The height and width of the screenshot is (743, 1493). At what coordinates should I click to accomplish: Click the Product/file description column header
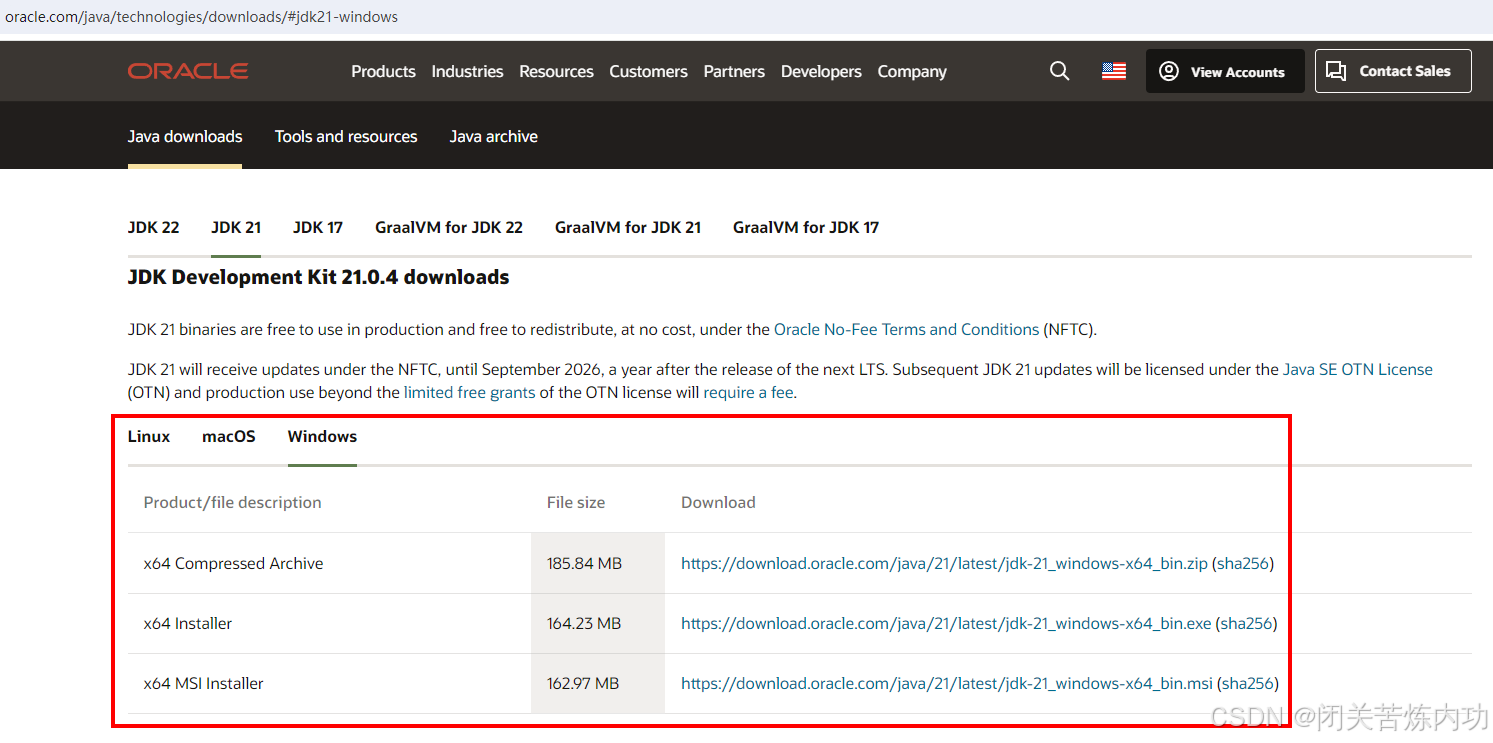click(x=233, y=502)
